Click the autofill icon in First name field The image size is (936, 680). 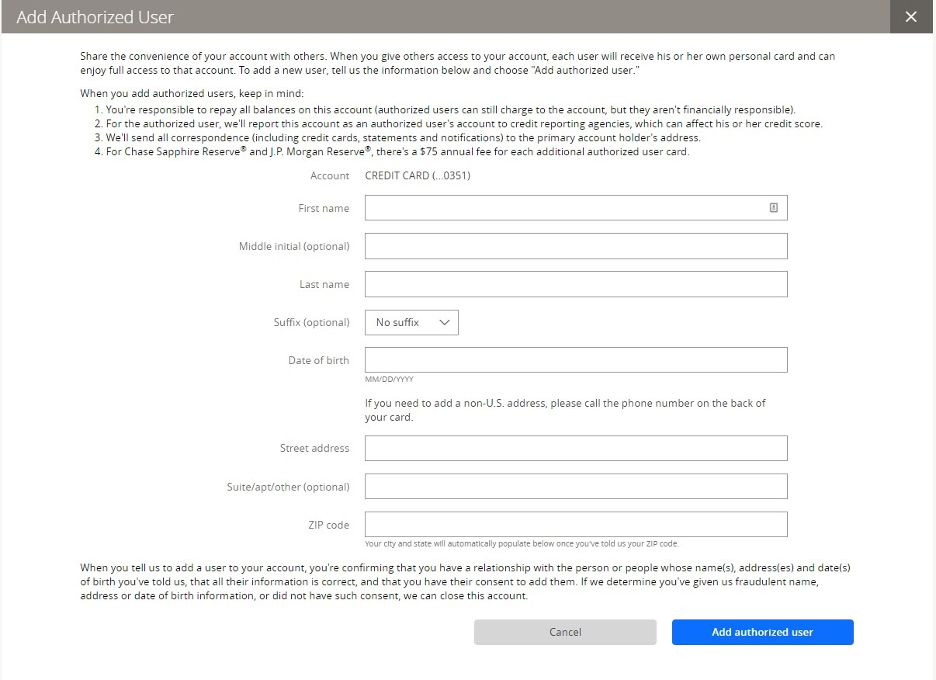tap(773, 208)
